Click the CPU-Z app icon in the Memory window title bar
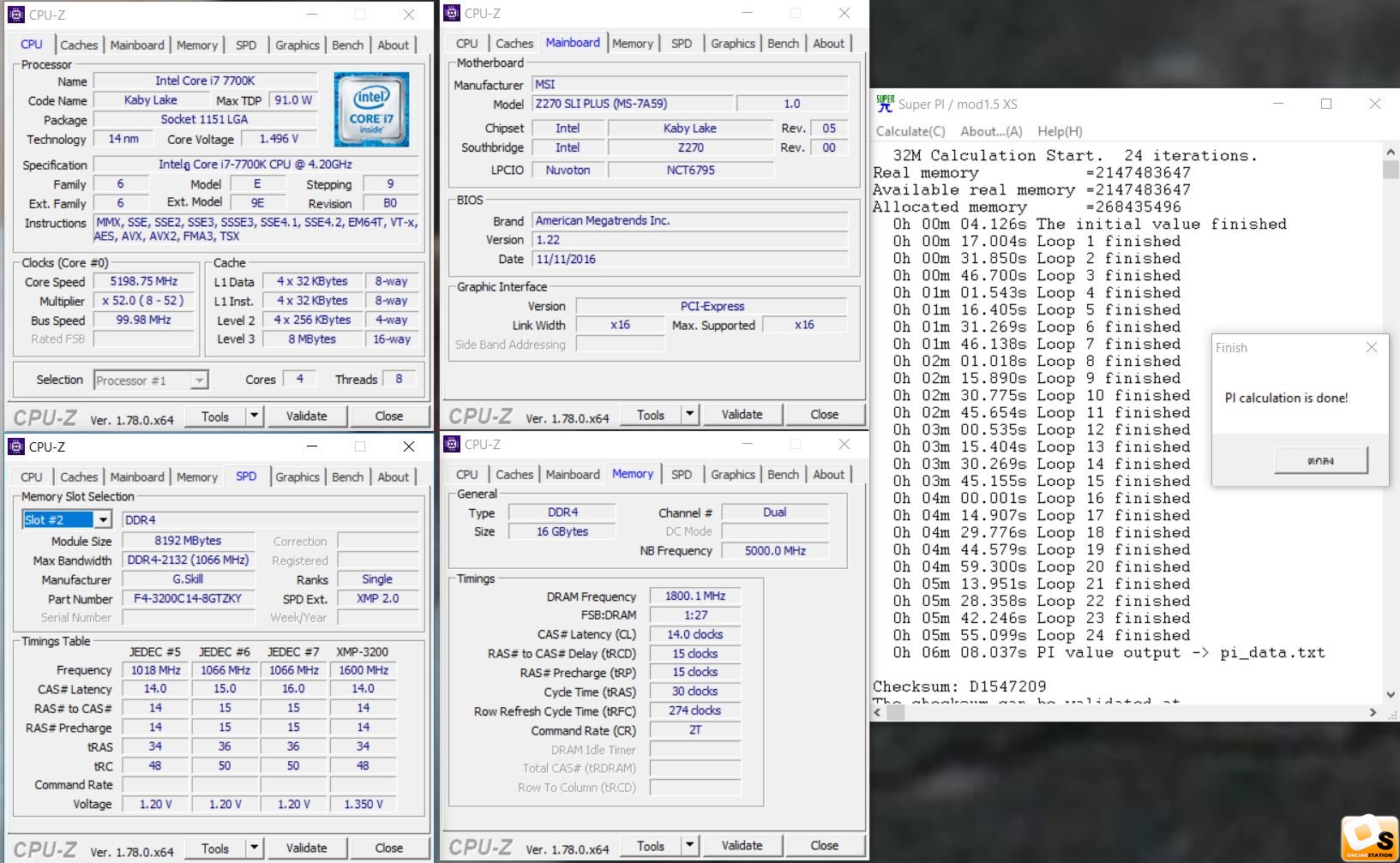 pyautogui.click(x=452, y=444)
